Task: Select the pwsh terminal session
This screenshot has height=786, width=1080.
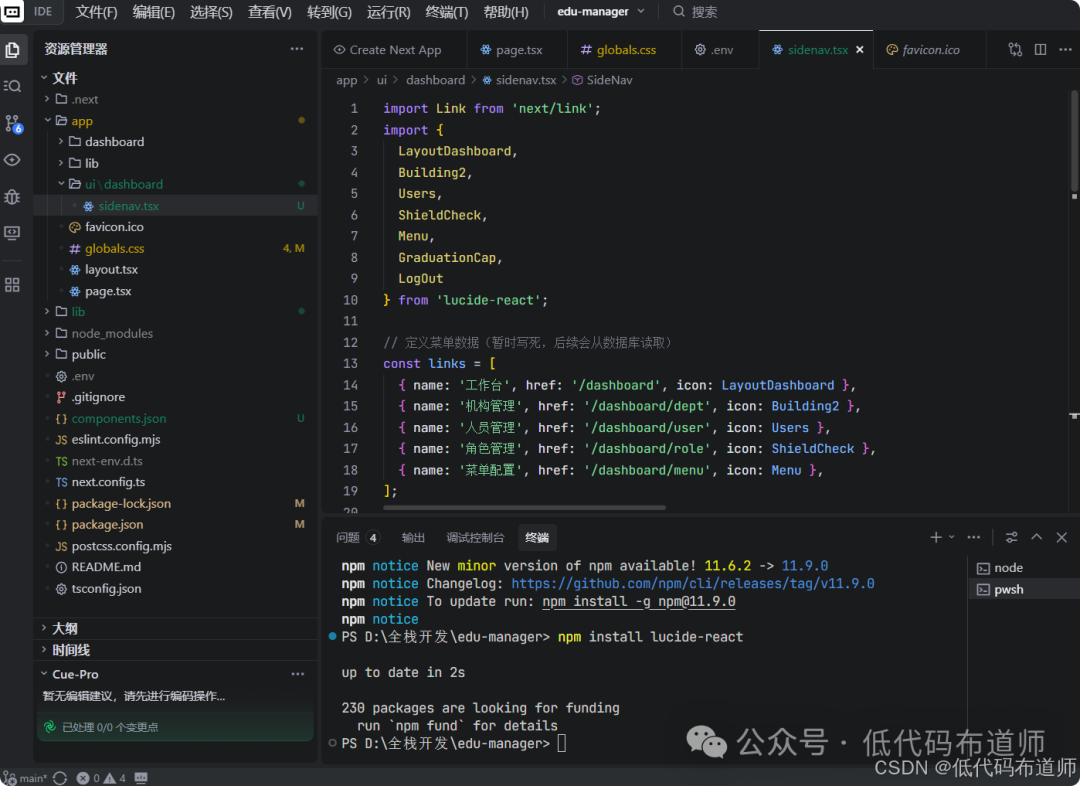Action: 1008,589
